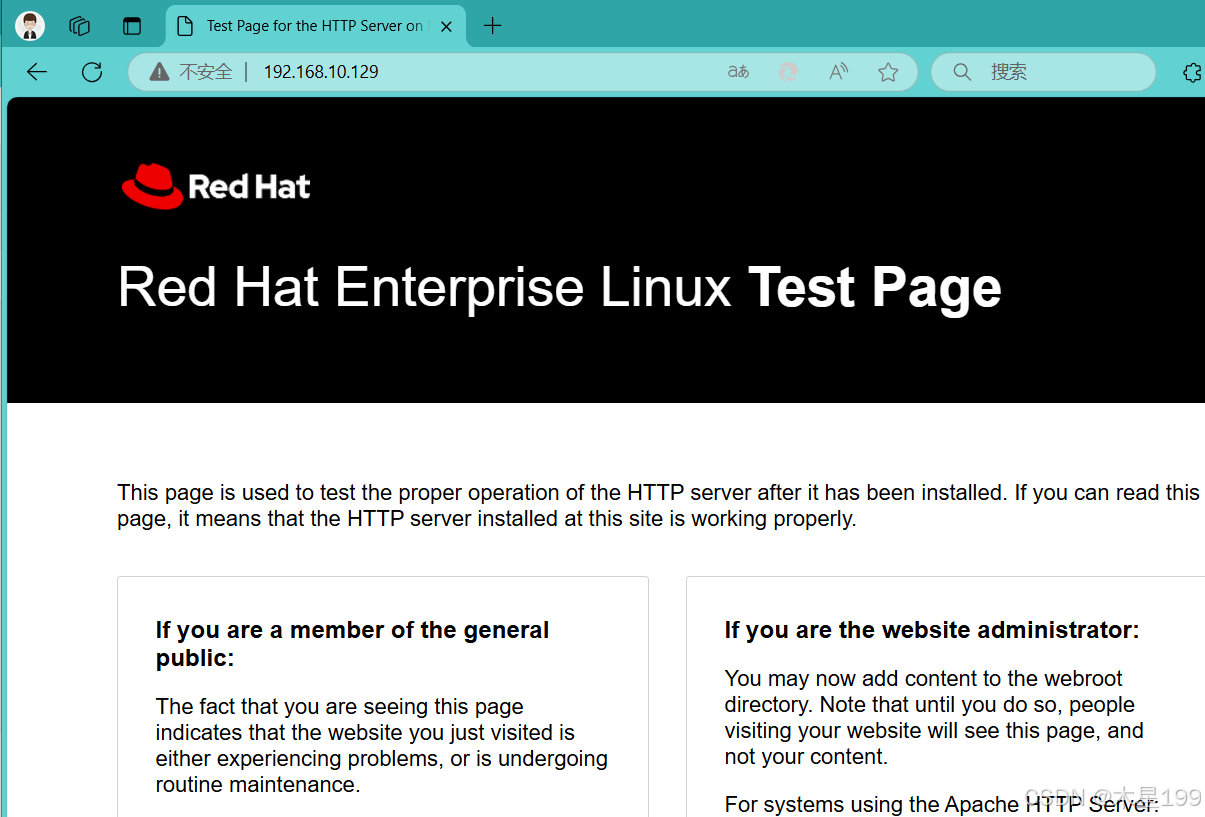Click the '不安全' security label

click(206, 72)
